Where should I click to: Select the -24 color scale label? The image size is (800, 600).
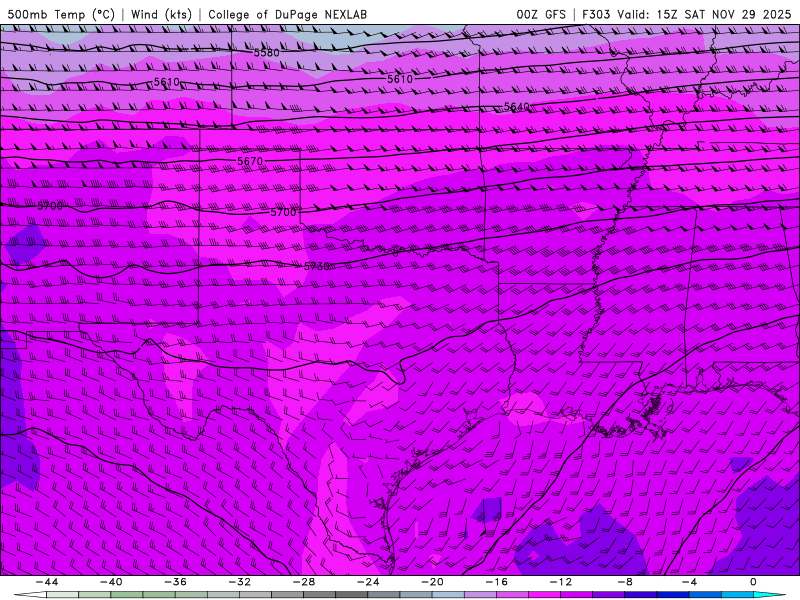pyautogui.click(x=368, y=582)
